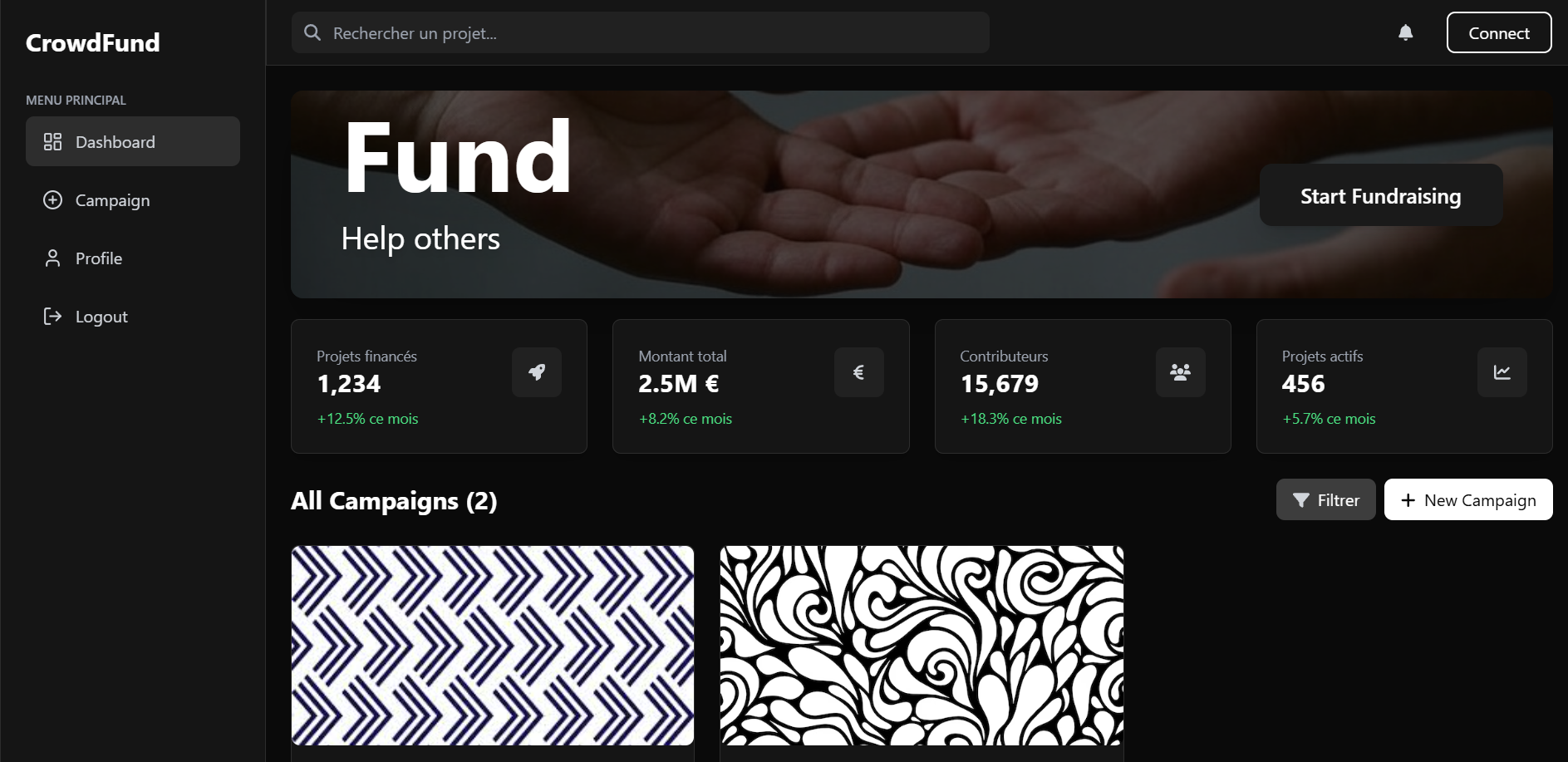Open the Campaign menu item
Image resolution: width=1568 pixels, height=762 pixels.
pos(133,200)
